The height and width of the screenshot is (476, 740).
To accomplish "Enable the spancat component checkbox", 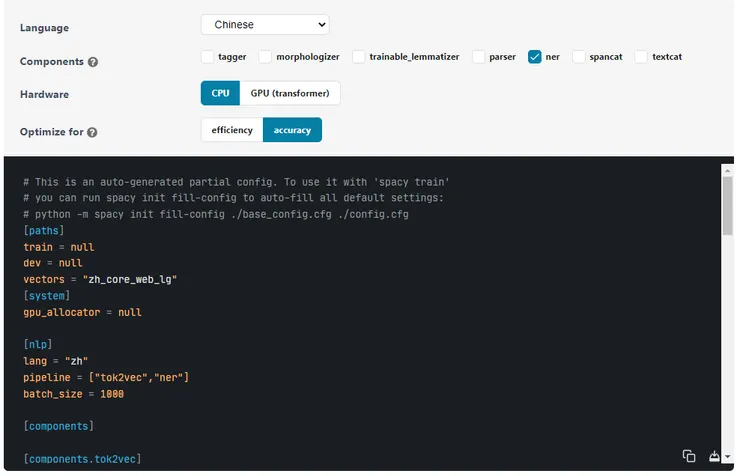I will (579, 57).
